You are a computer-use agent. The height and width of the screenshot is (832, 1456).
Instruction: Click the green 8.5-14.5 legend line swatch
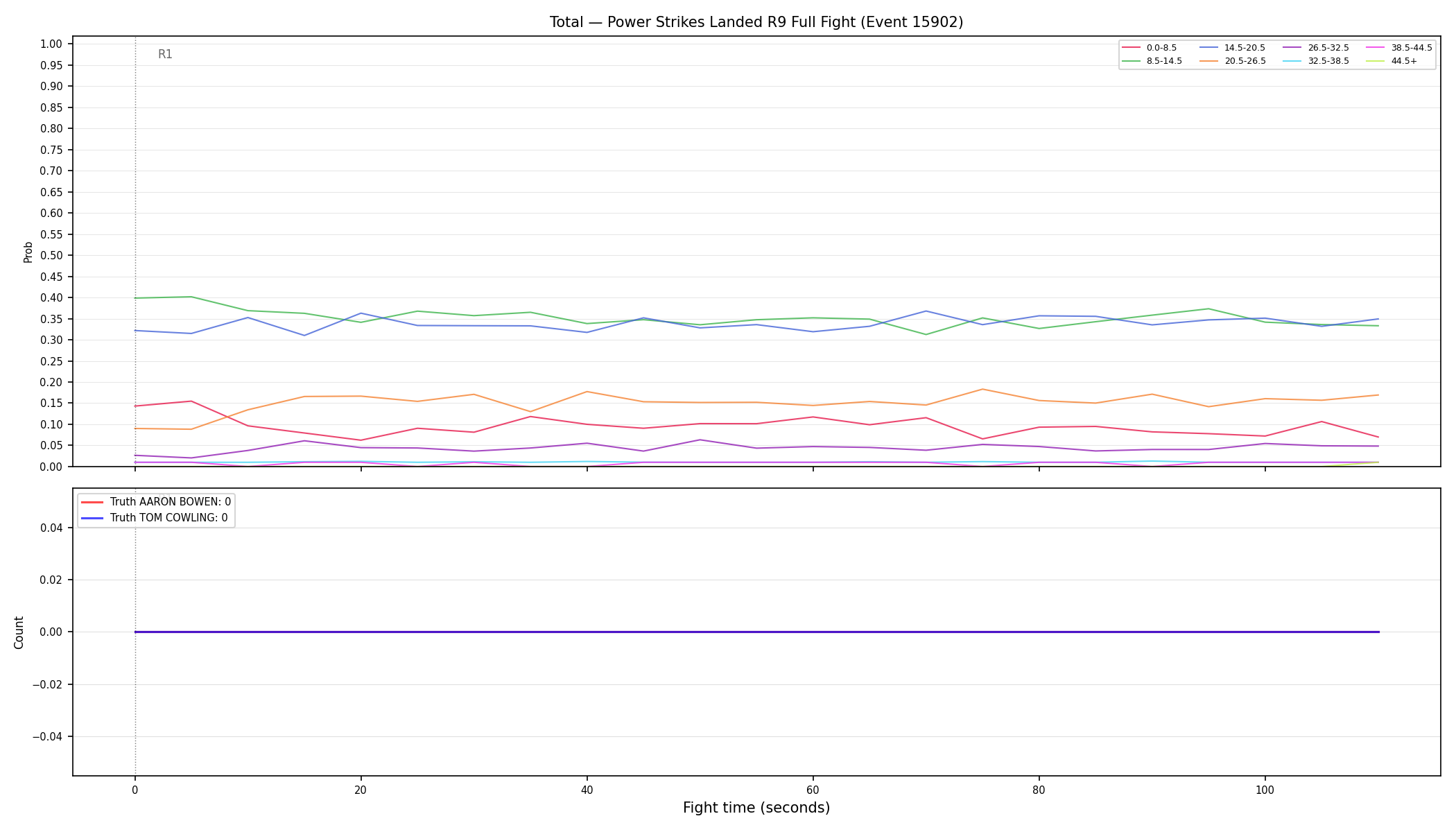point(1131,61)
